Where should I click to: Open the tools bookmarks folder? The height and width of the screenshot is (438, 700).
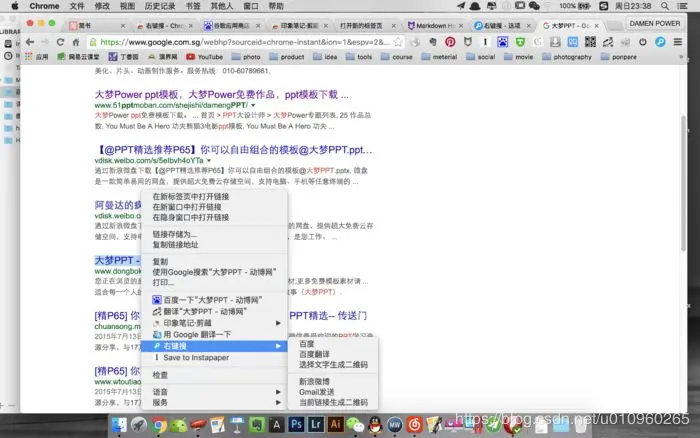pyautogui.click(x=359, y=57)
